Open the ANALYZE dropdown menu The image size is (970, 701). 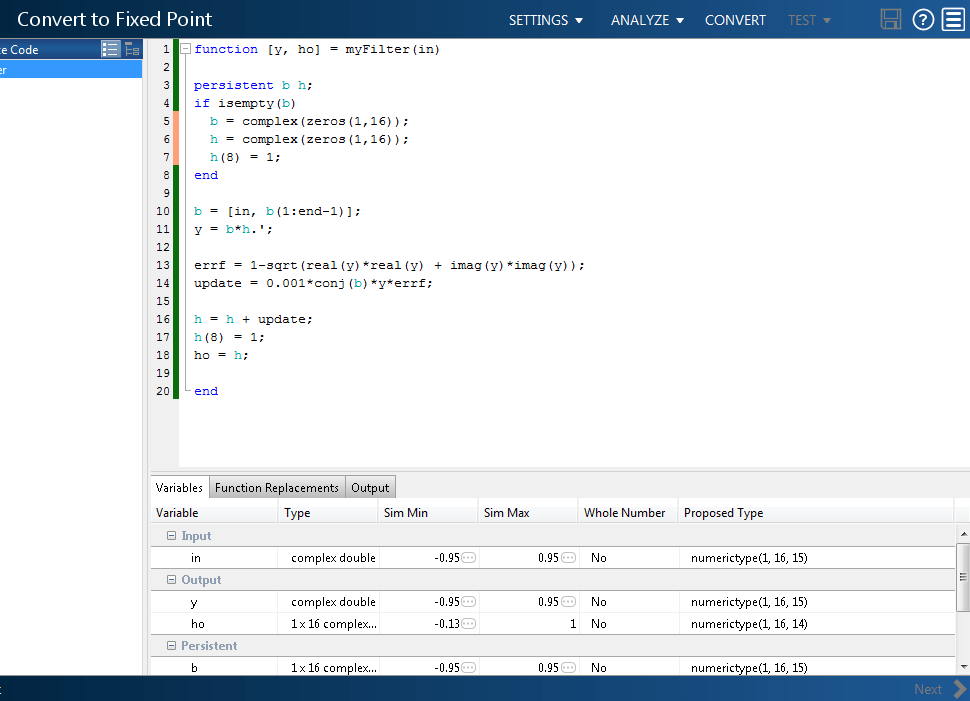(647, 20)
